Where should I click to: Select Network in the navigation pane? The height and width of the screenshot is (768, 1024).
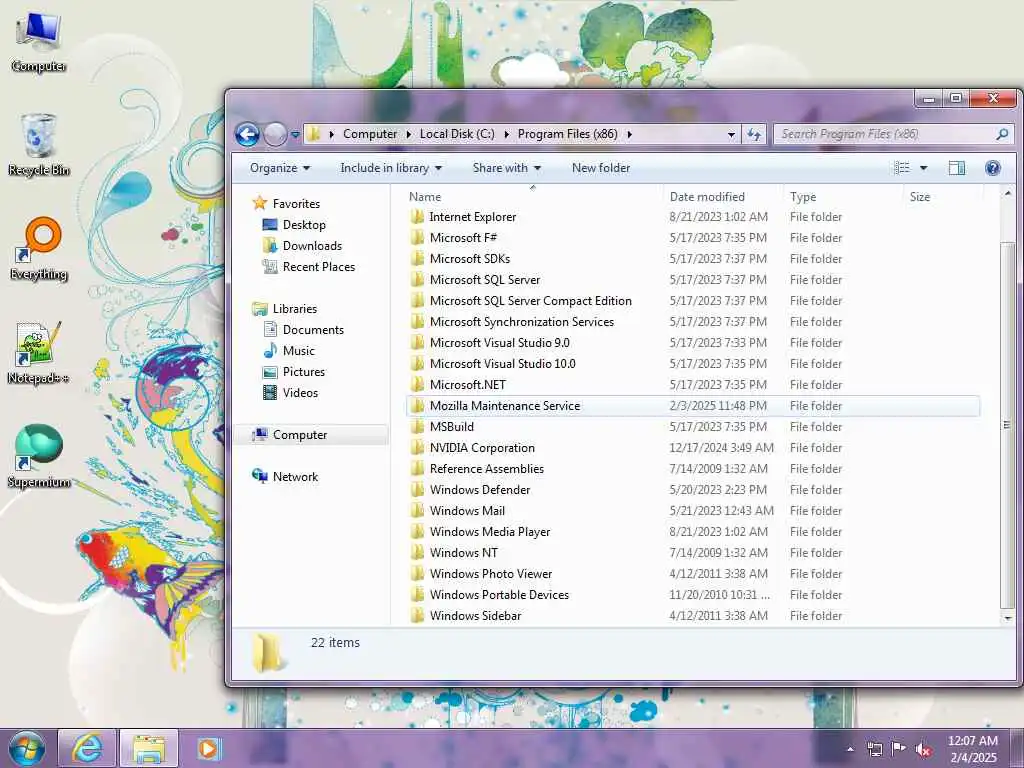tap(295, 477)
